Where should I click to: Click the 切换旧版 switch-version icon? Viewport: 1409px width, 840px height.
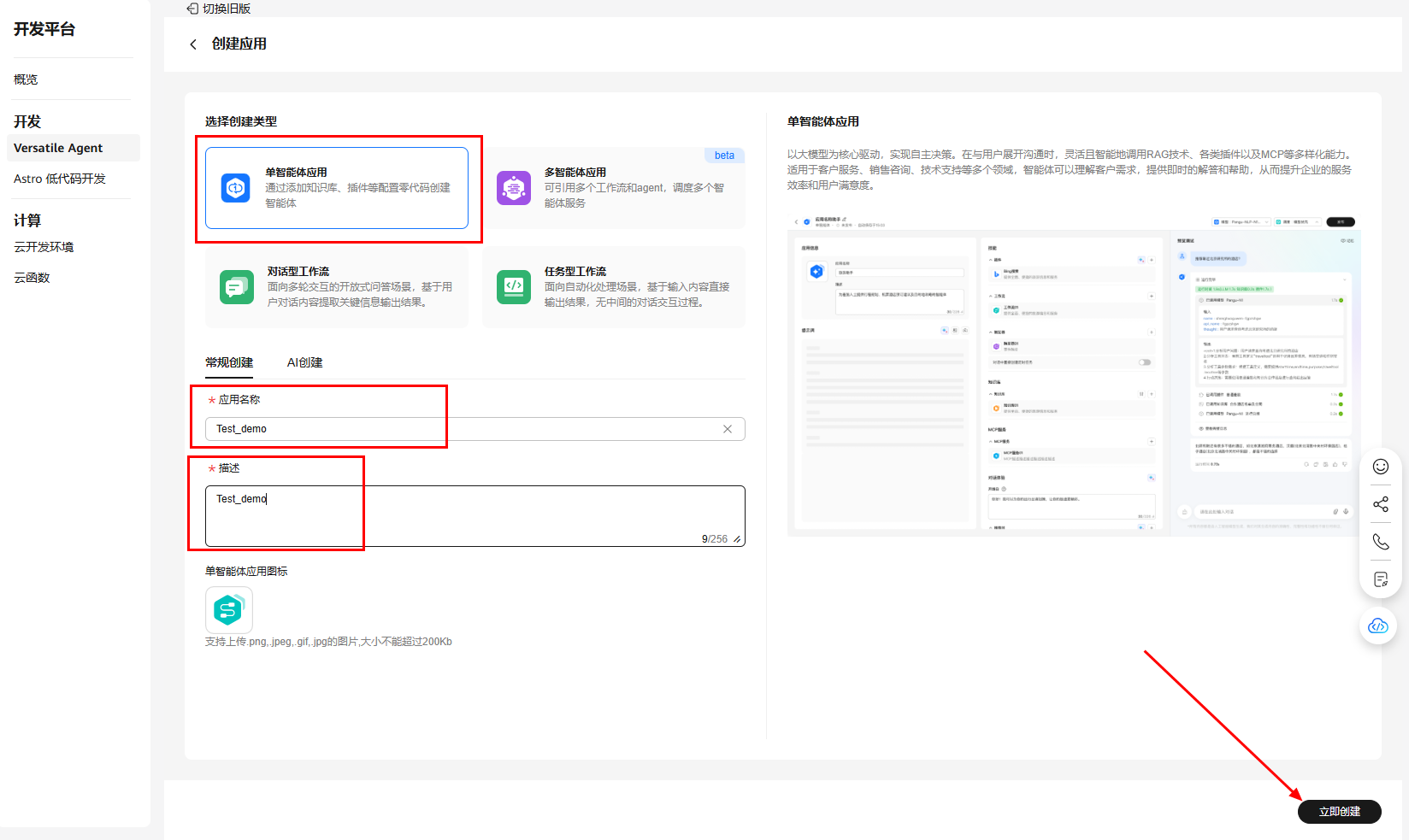[x=192, y=9]
